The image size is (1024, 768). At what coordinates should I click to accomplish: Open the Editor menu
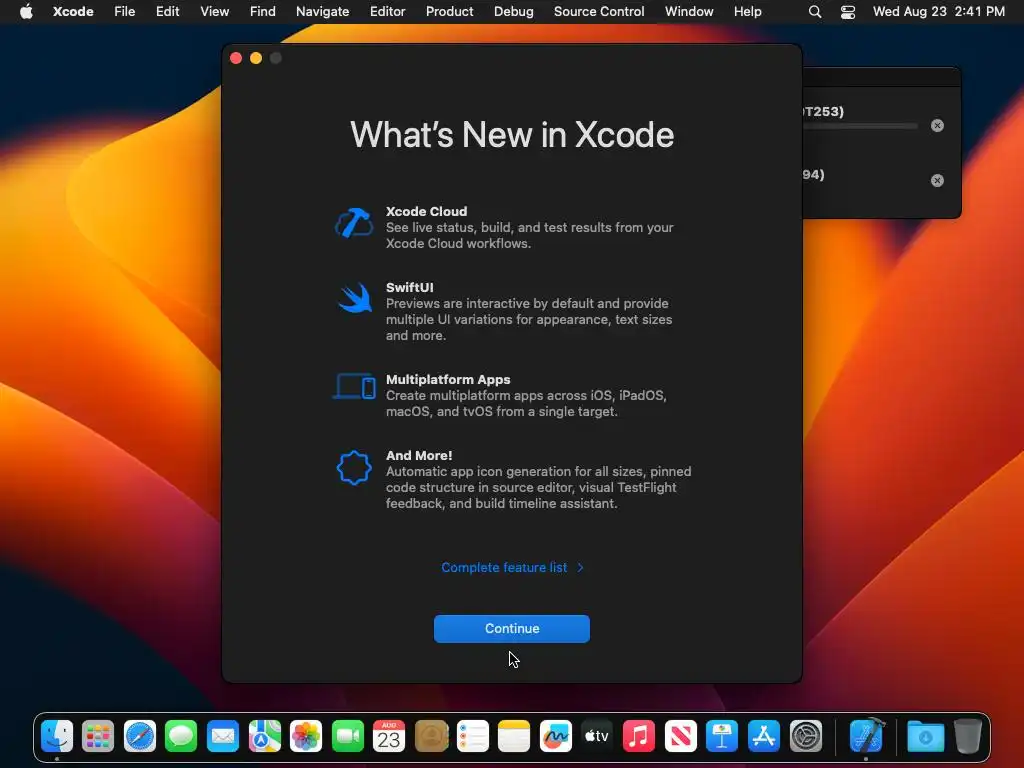(x=387, y=11)
